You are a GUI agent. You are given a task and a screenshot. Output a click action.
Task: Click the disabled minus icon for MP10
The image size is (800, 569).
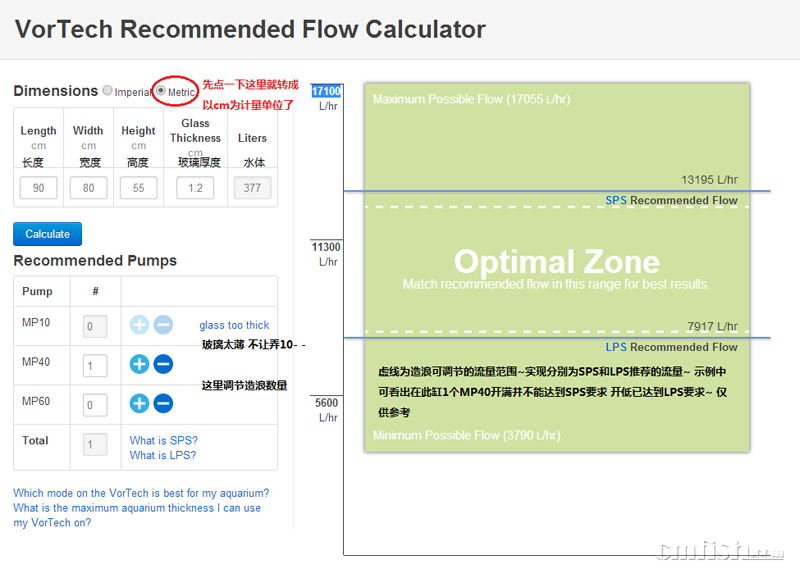[163, 325]
